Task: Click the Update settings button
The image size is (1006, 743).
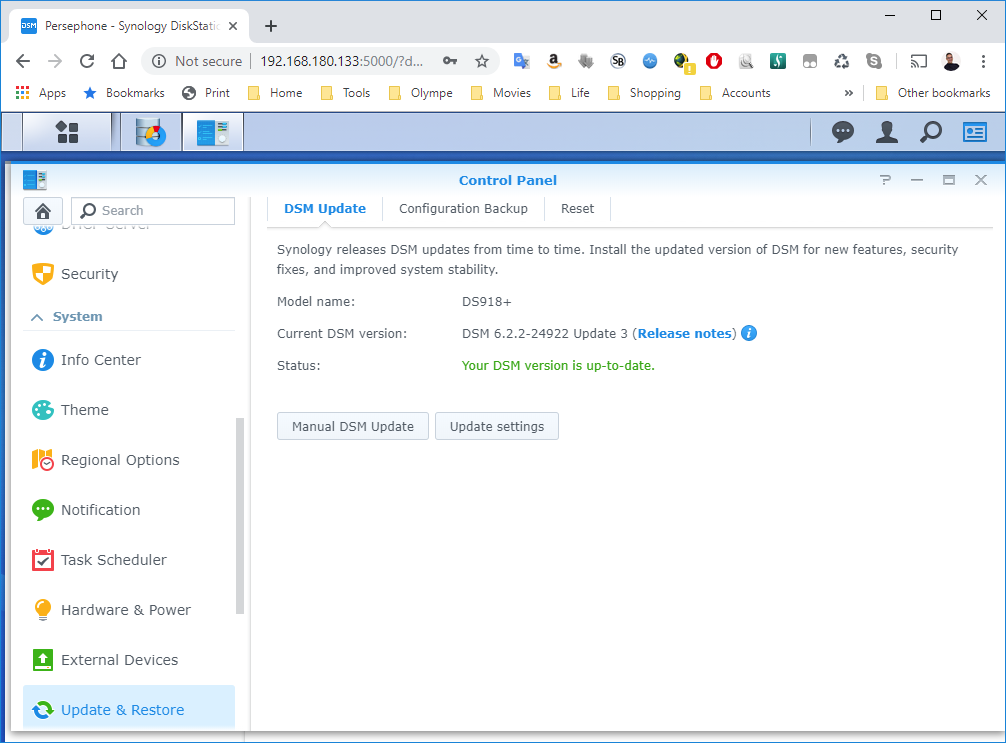Action: (x=497, y=427)
